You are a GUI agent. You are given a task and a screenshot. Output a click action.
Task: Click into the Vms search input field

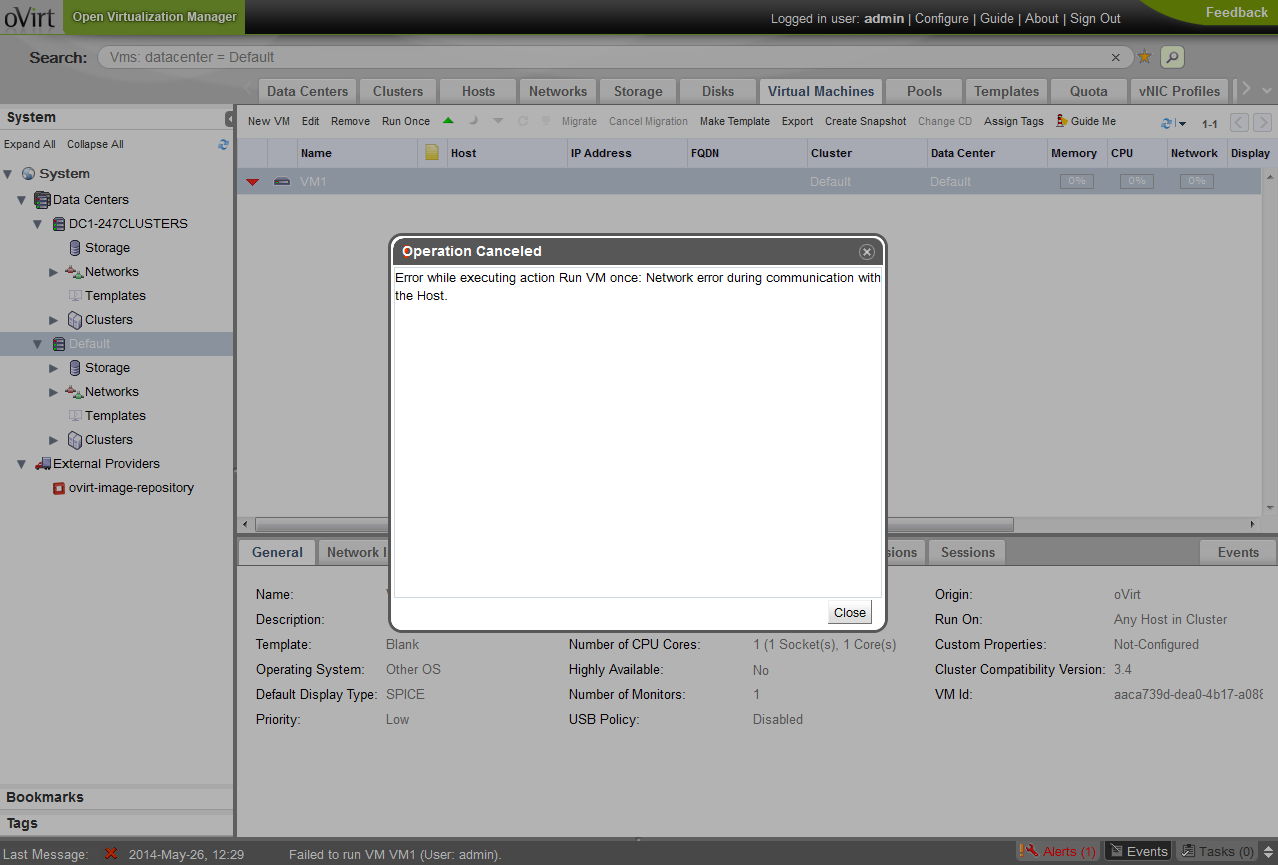tap(600, 57)
